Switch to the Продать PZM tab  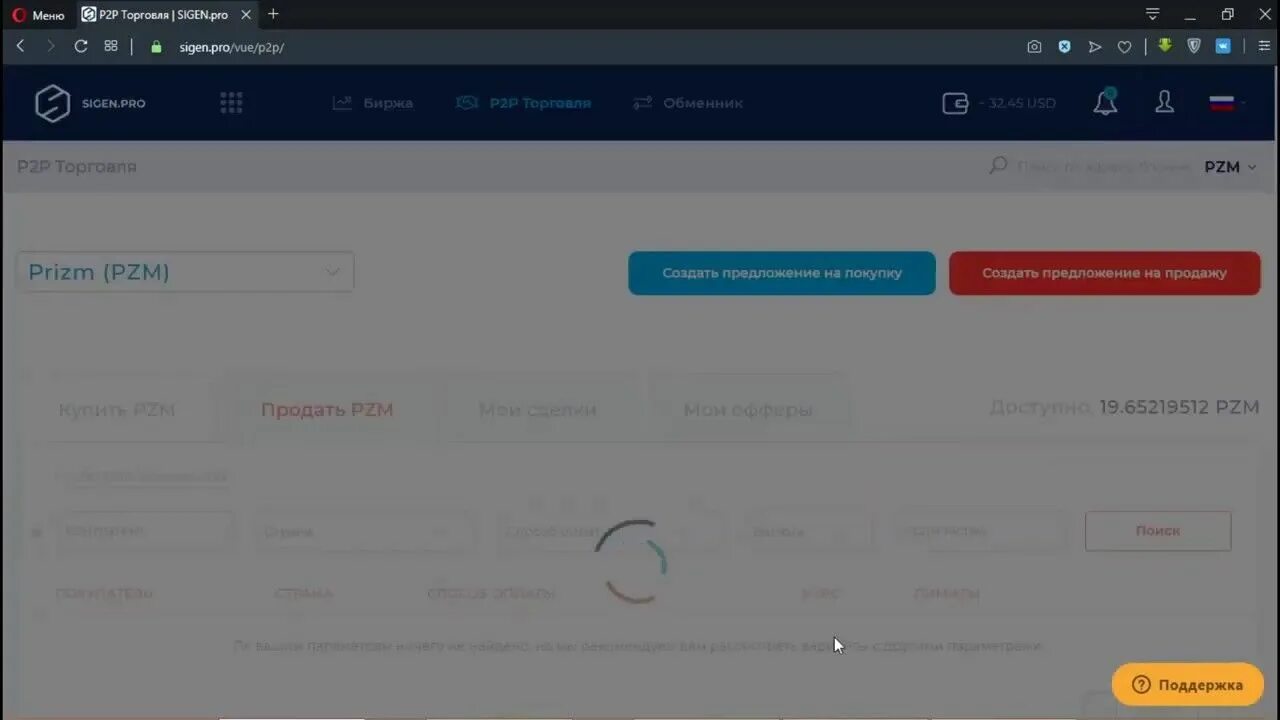327,410
